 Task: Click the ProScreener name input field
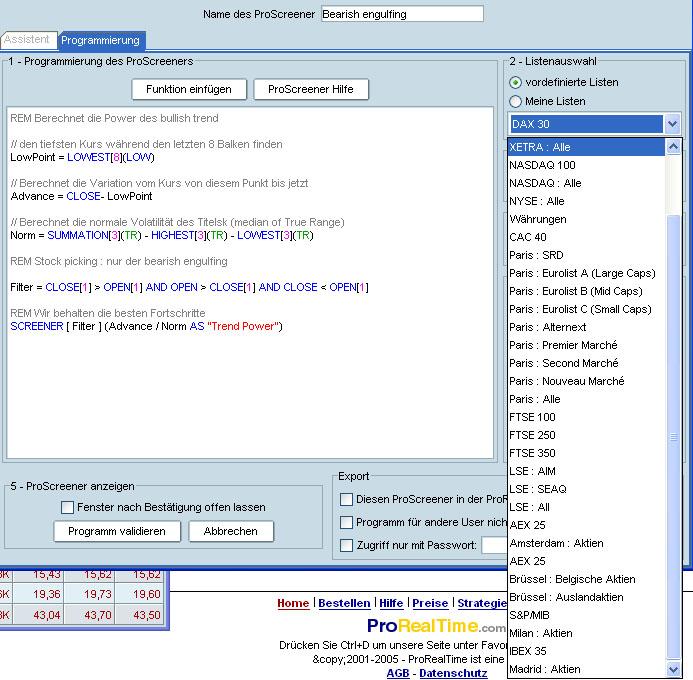(x=402, y=14)
